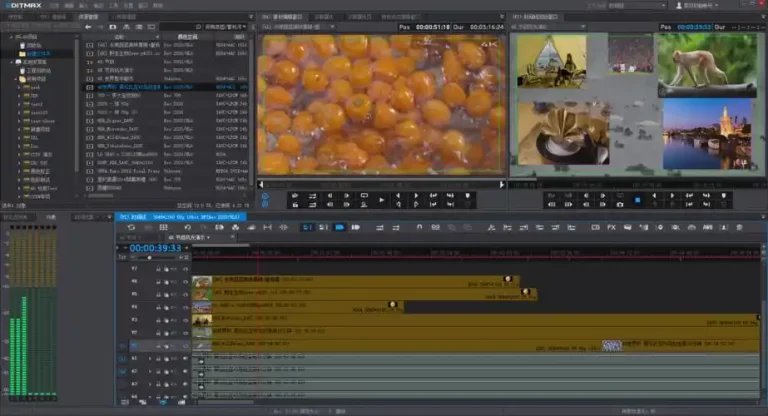Click the FX effects icon in timeline toolbar
The image size is (768, 416).
tap(611, 228)
